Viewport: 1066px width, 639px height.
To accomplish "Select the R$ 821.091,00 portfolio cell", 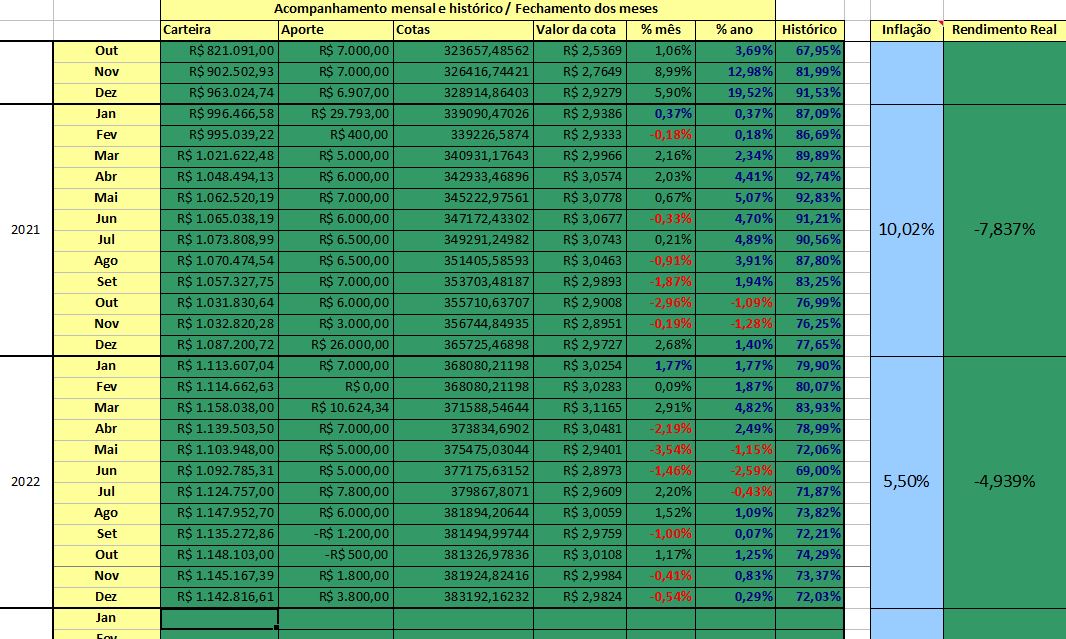I will pyautogui.click(x=220, y=51).
